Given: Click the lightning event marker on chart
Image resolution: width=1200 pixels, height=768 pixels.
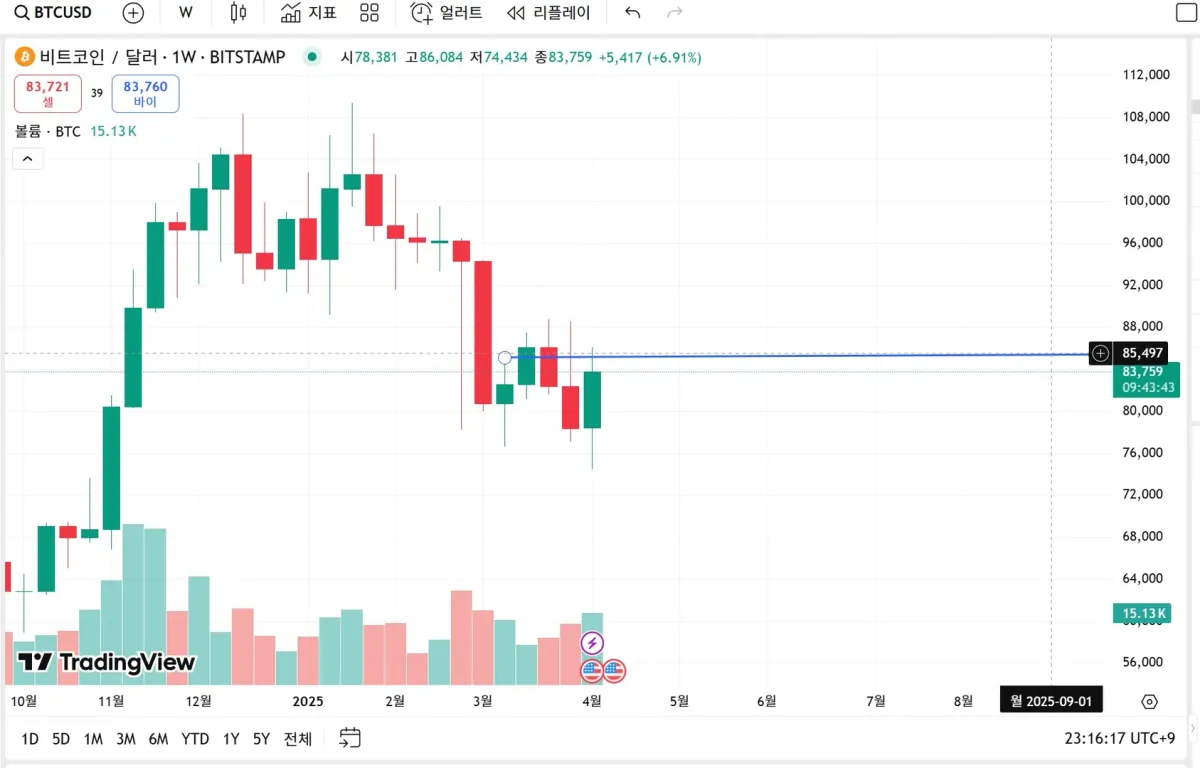Looking at the screenshot, I should 592,643.
